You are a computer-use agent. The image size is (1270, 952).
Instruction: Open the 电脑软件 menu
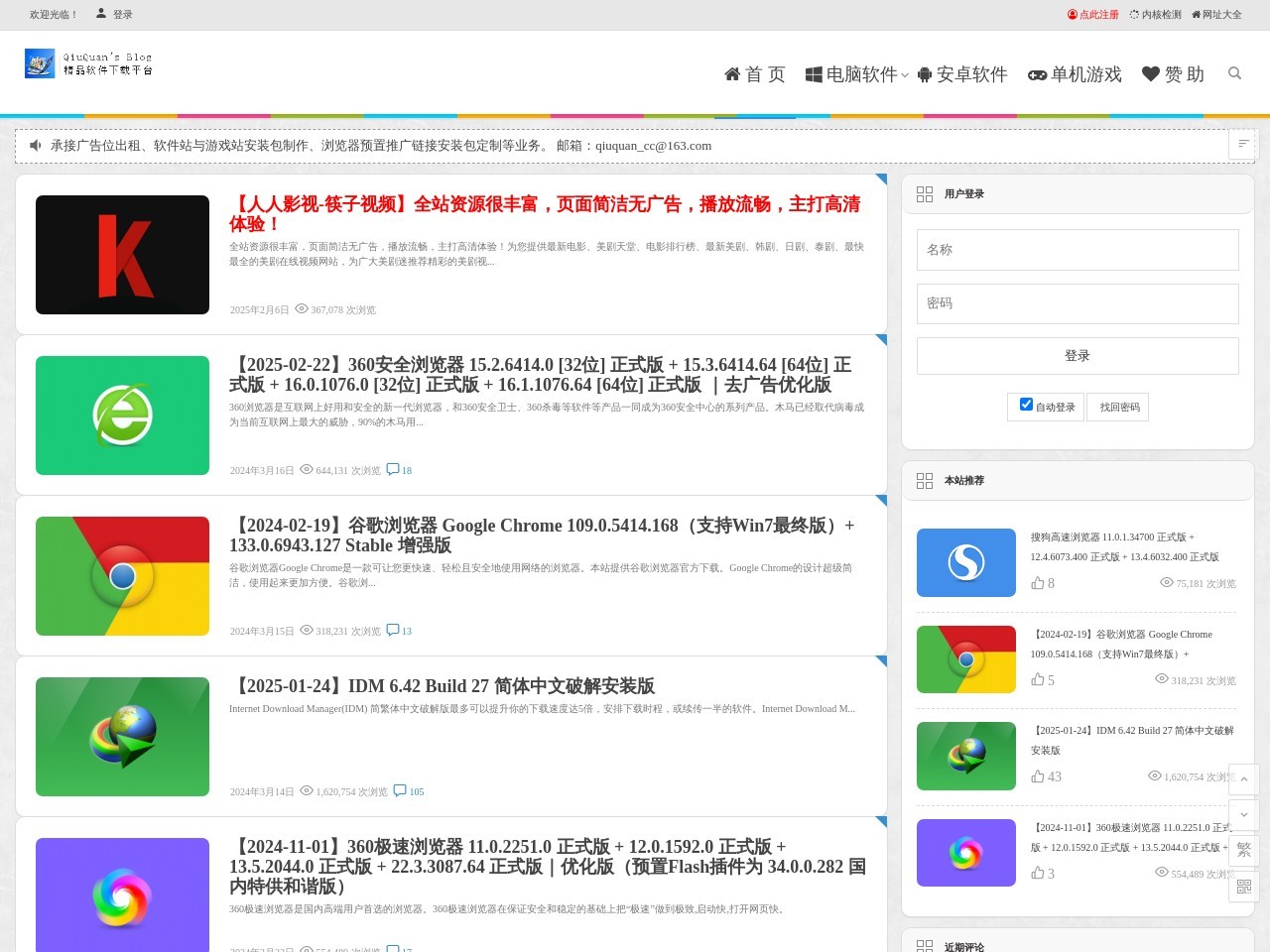coord(851,74)
